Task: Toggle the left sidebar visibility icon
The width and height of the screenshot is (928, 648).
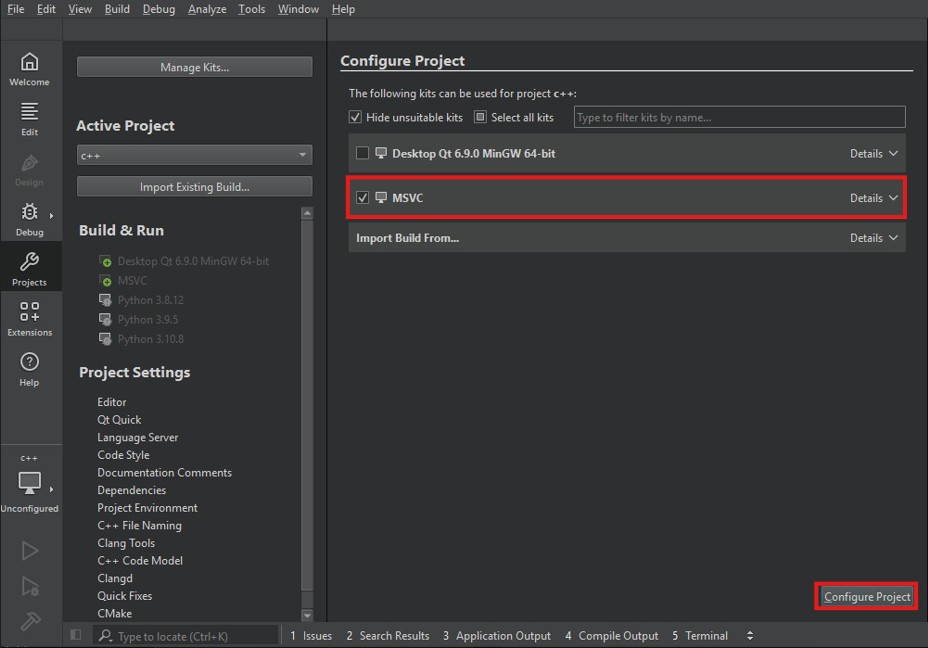Action: [76, 635]
